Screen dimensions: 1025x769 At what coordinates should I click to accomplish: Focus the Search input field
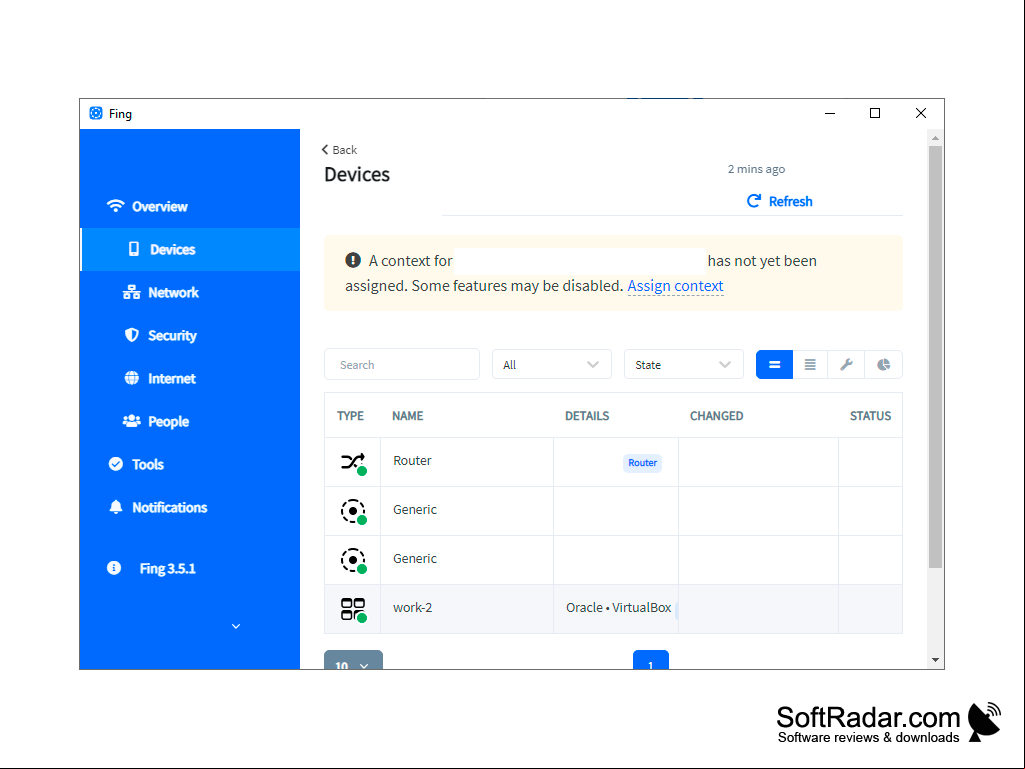[x=402, y=364]
